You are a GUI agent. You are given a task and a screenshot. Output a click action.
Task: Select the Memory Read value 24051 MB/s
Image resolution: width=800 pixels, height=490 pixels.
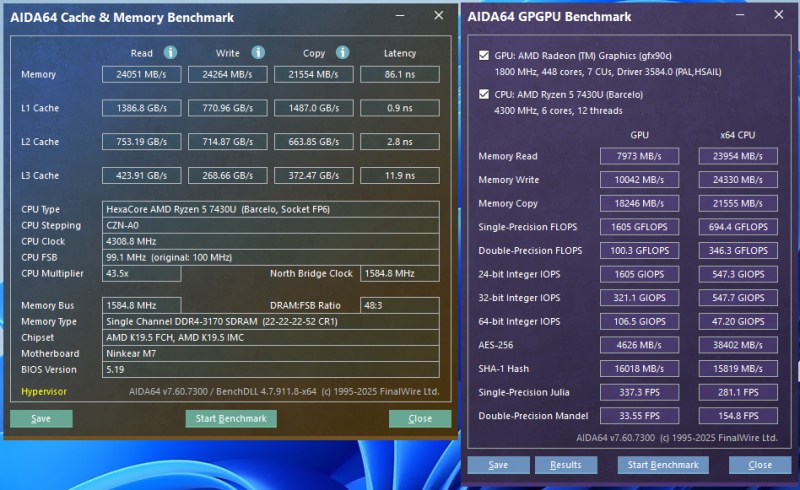[x=141, y=75]
